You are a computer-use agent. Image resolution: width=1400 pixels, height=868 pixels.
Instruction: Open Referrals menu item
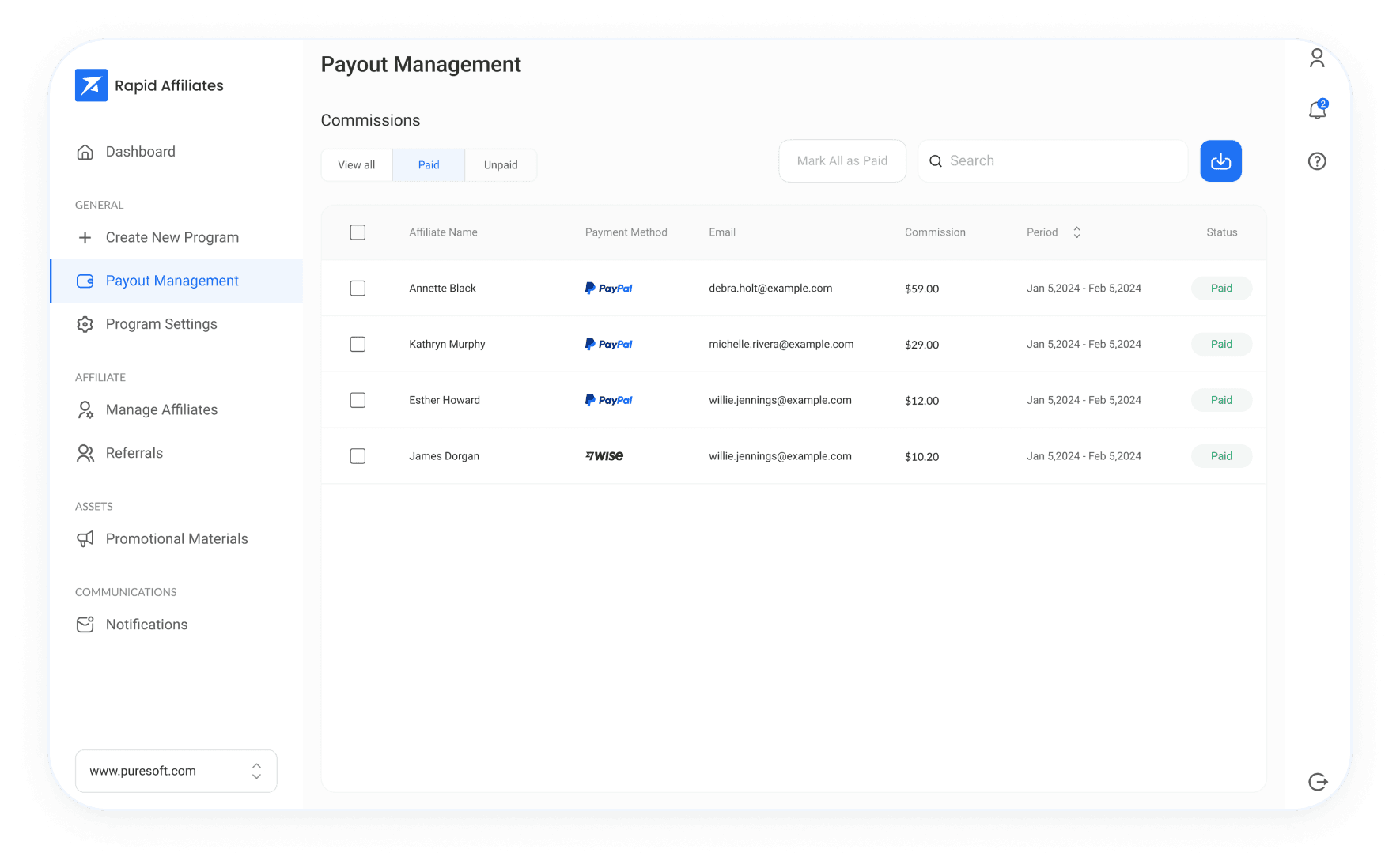click(134, 453)
